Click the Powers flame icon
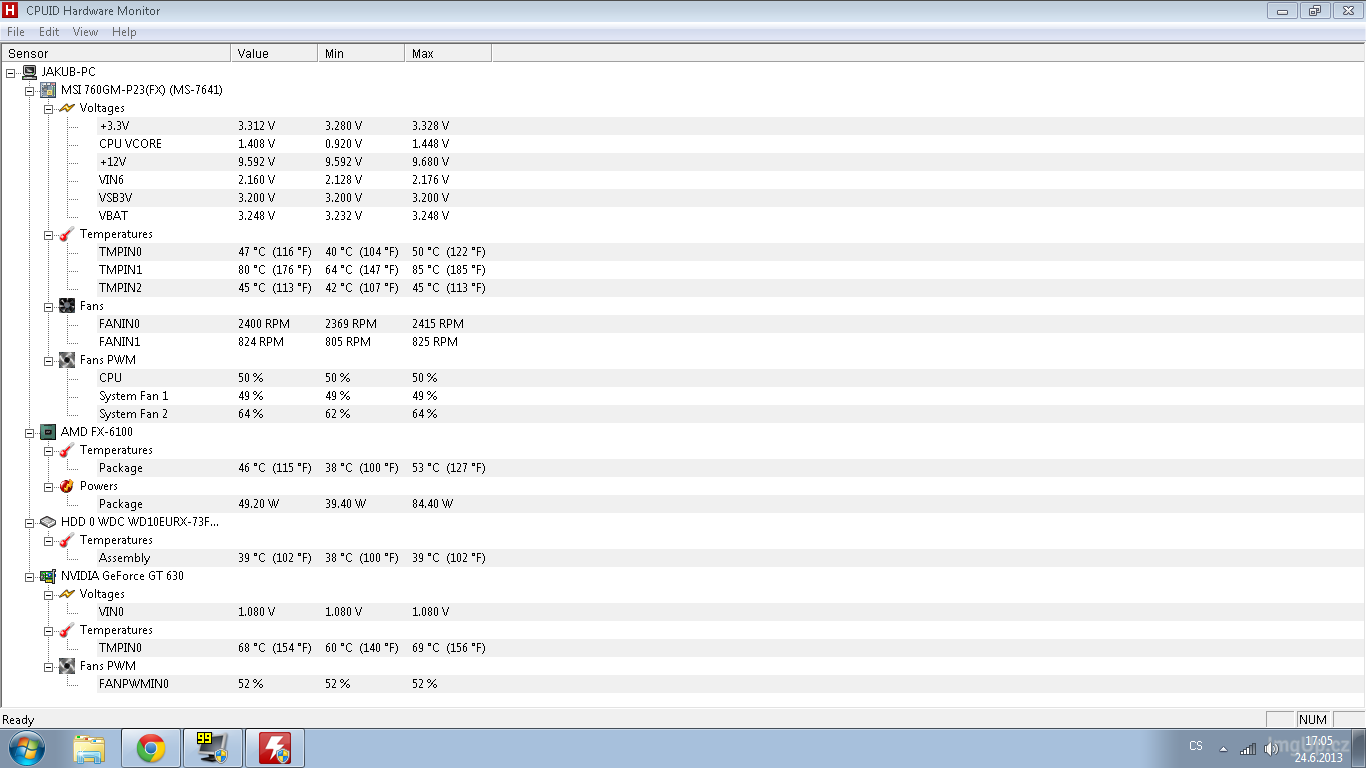1366x768 pixels. 67,486
